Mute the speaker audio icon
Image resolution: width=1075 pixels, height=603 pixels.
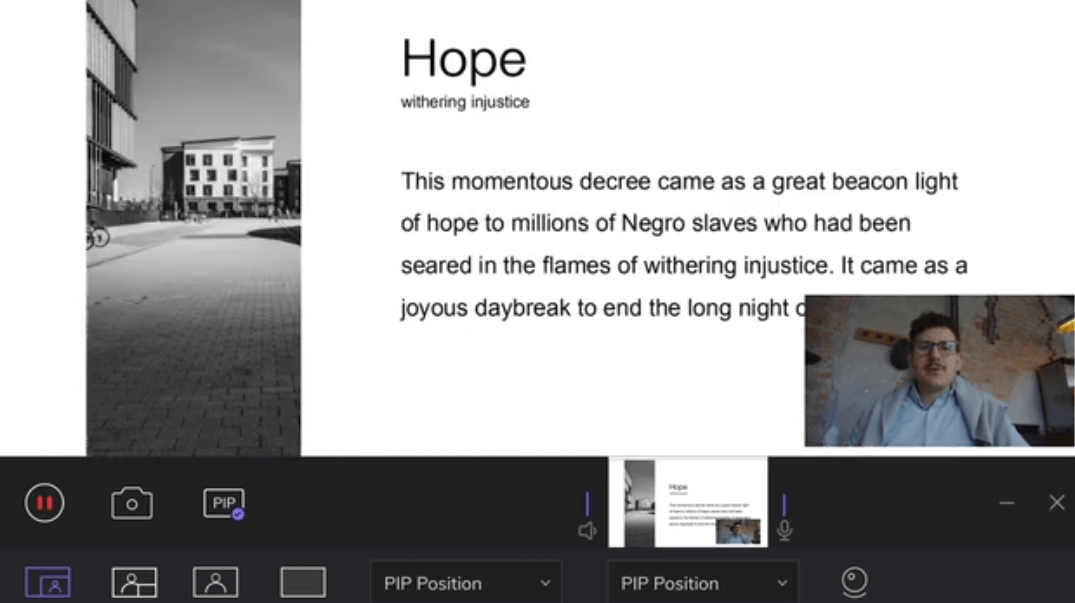click(587, 531)
